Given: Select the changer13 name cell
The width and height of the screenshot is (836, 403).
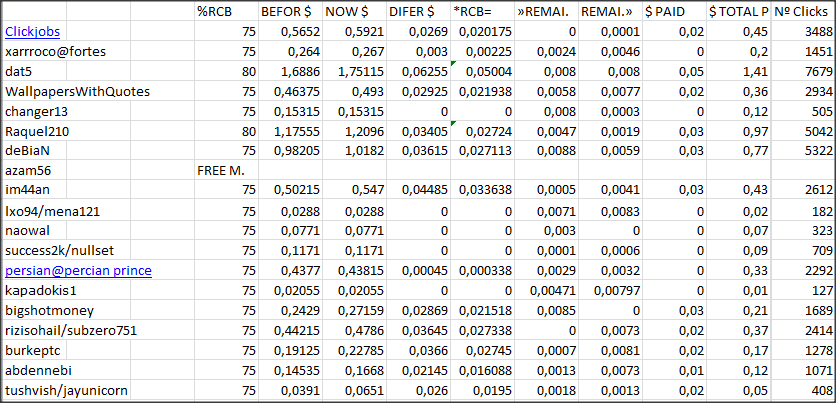Looking at the screenshot, I should coord(34,111).
